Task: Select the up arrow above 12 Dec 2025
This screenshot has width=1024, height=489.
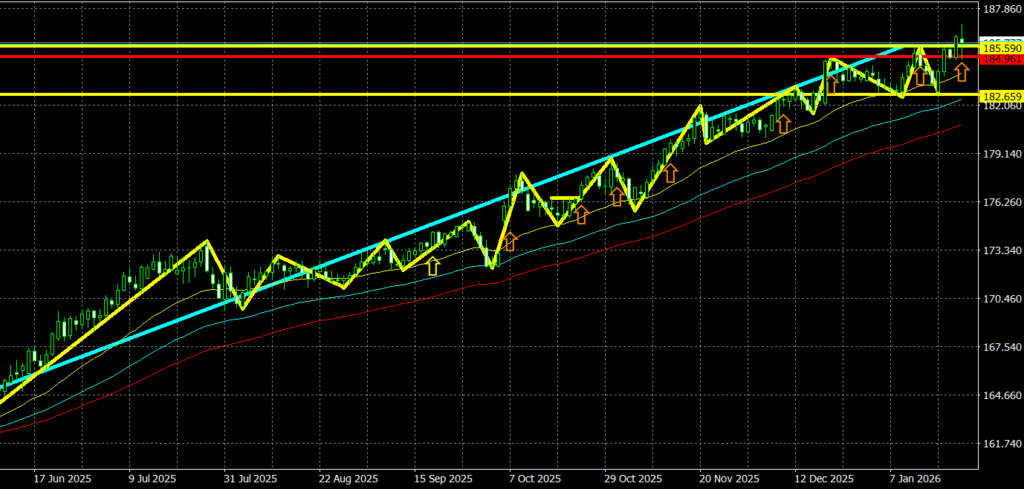Action: (x=831, y=84)
